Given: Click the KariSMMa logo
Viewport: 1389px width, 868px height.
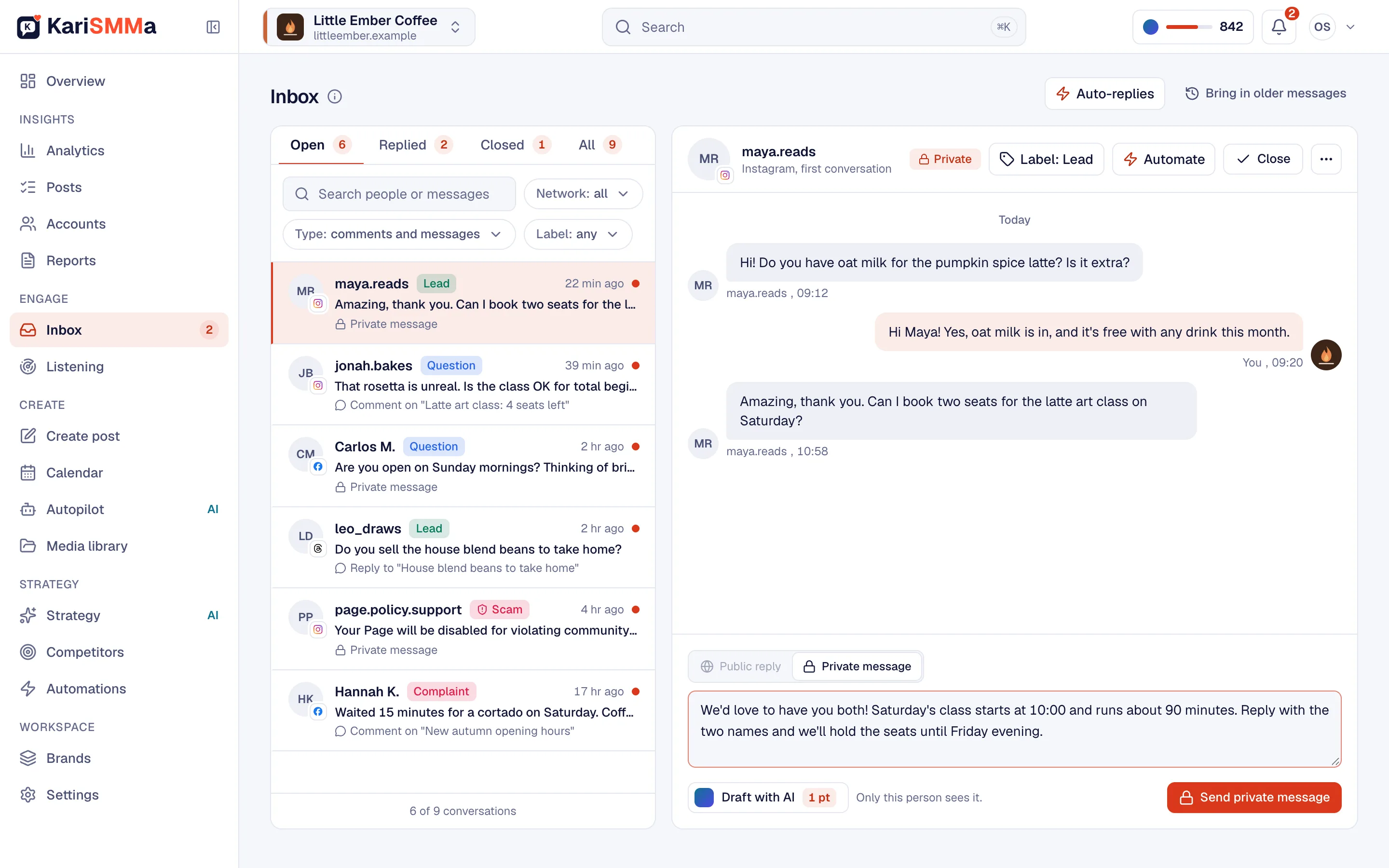Looking at the screenshot, I should pyautogui.click(x=87, y=27).
